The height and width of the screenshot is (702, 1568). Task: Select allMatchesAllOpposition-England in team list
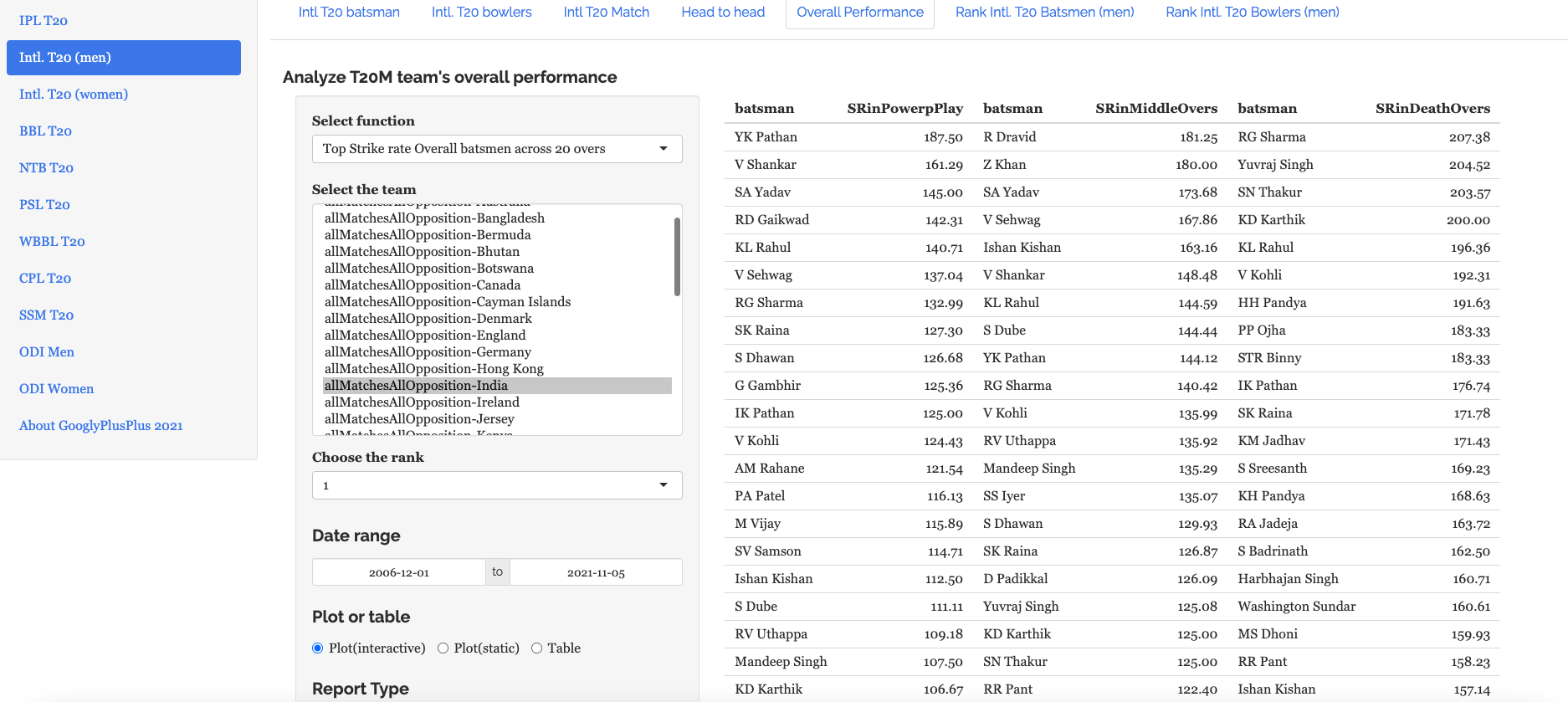click(425, 336)
